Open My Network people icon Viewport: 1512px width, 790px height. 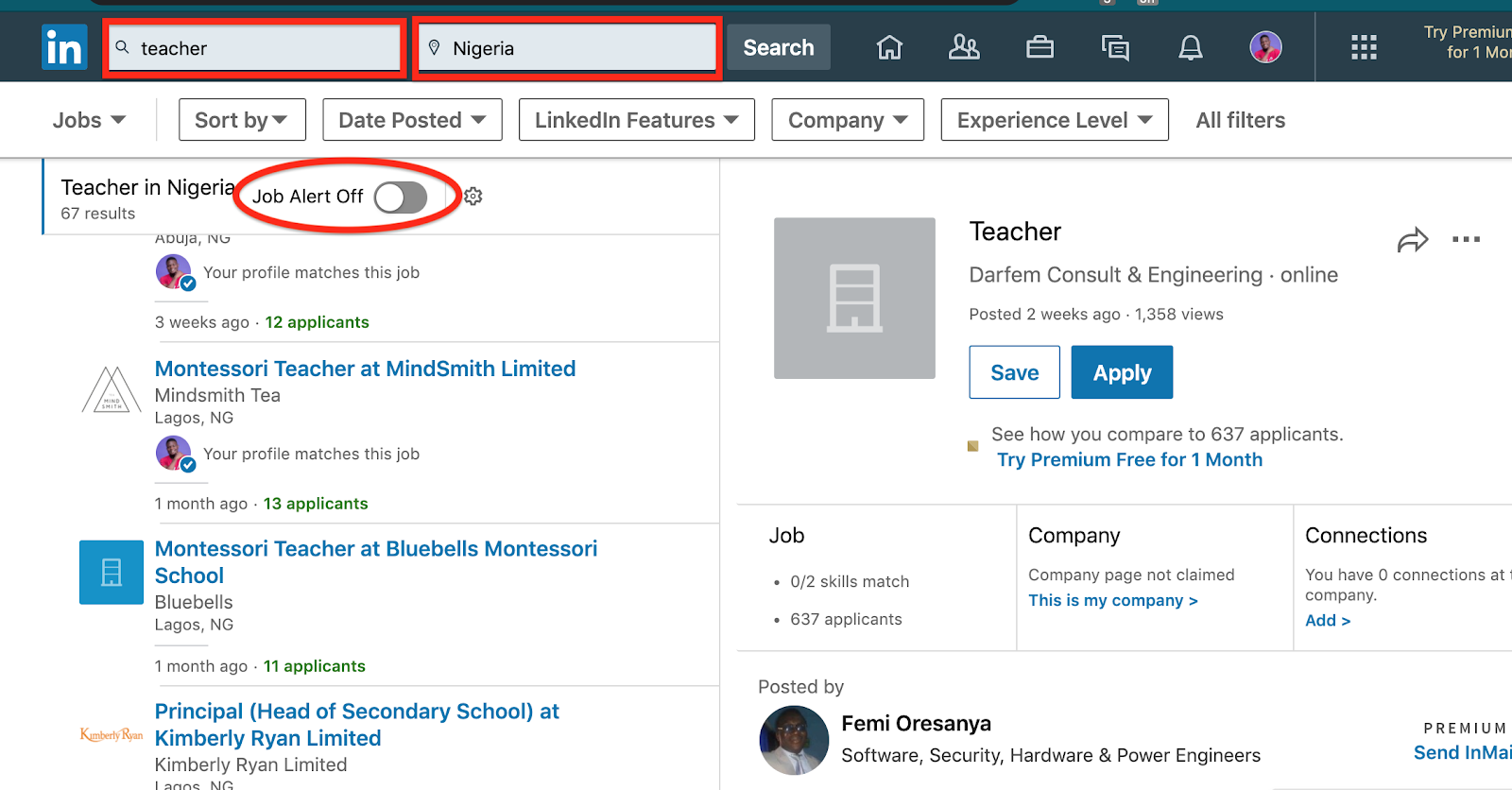[964, 47]
